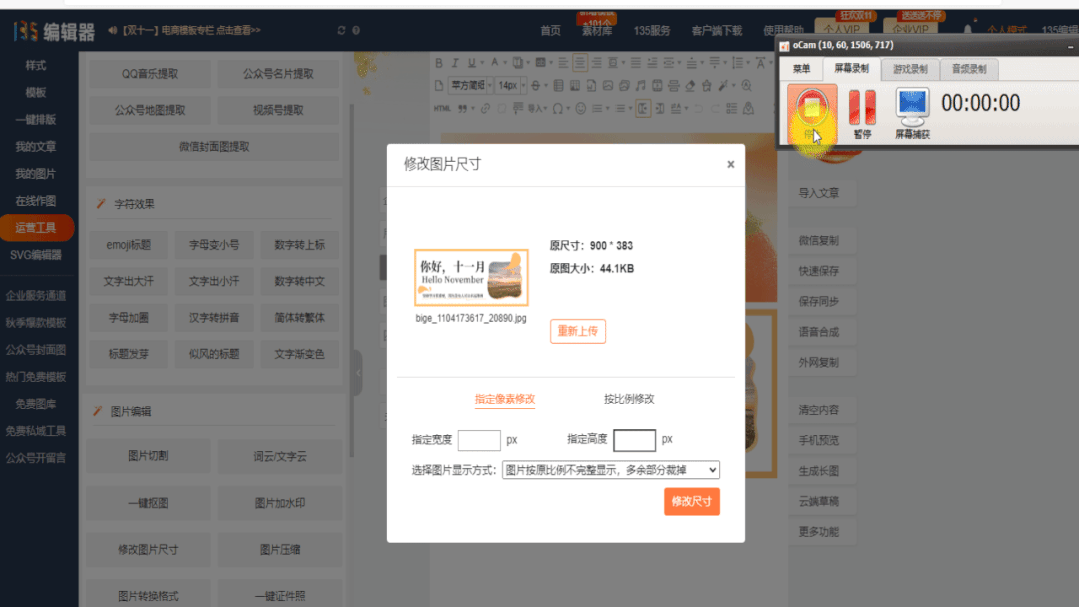Open the image display mode dropdown
Viewport: 1079px width, 607px height.
pos(610,470)
